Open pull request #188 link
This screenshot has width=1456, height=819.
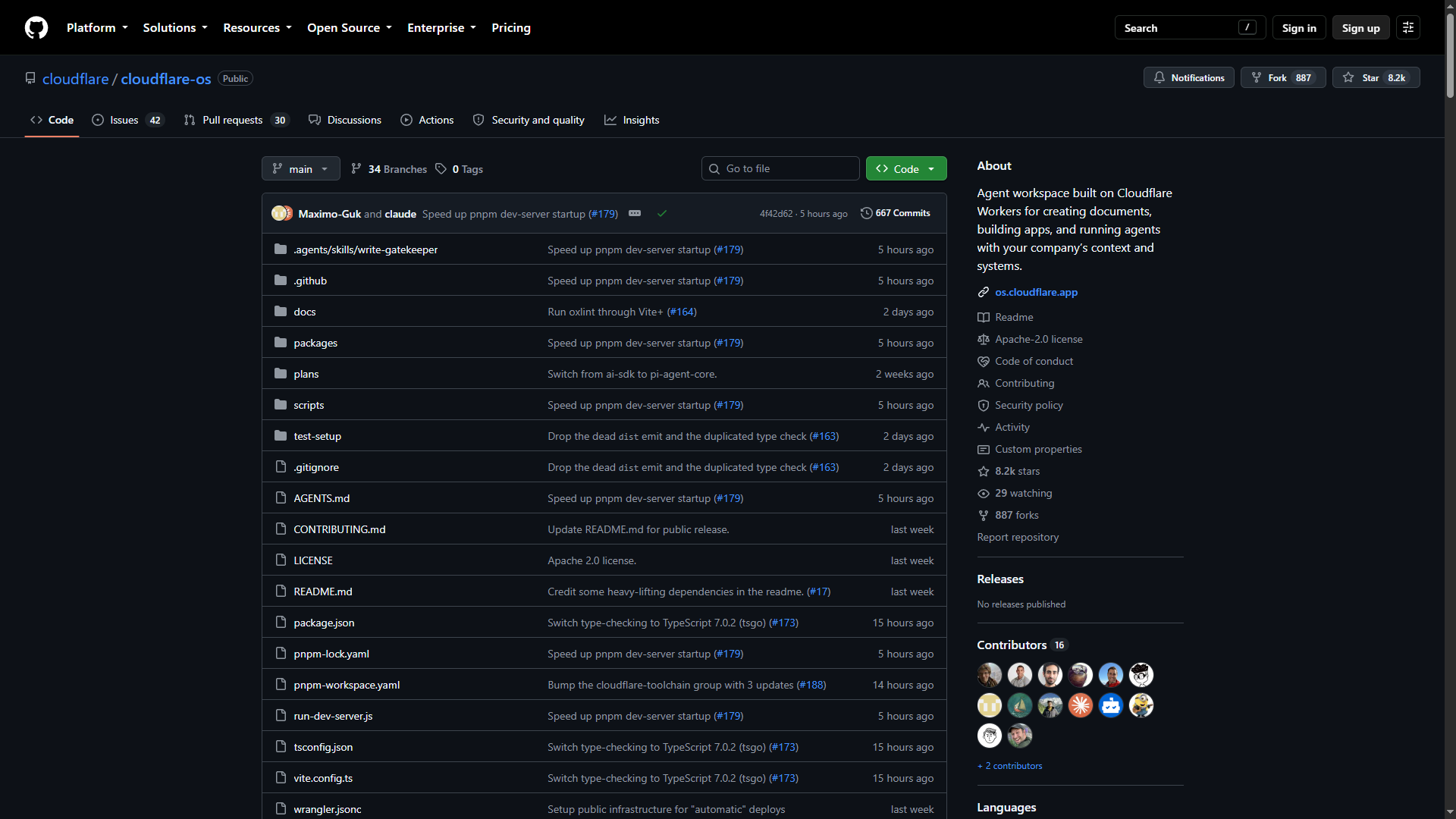click(x=811, y=685)
